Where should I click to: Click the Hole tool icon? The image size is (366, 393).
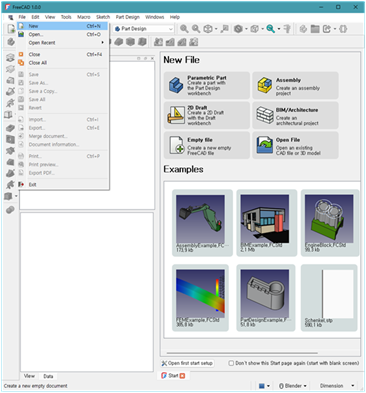10,139
